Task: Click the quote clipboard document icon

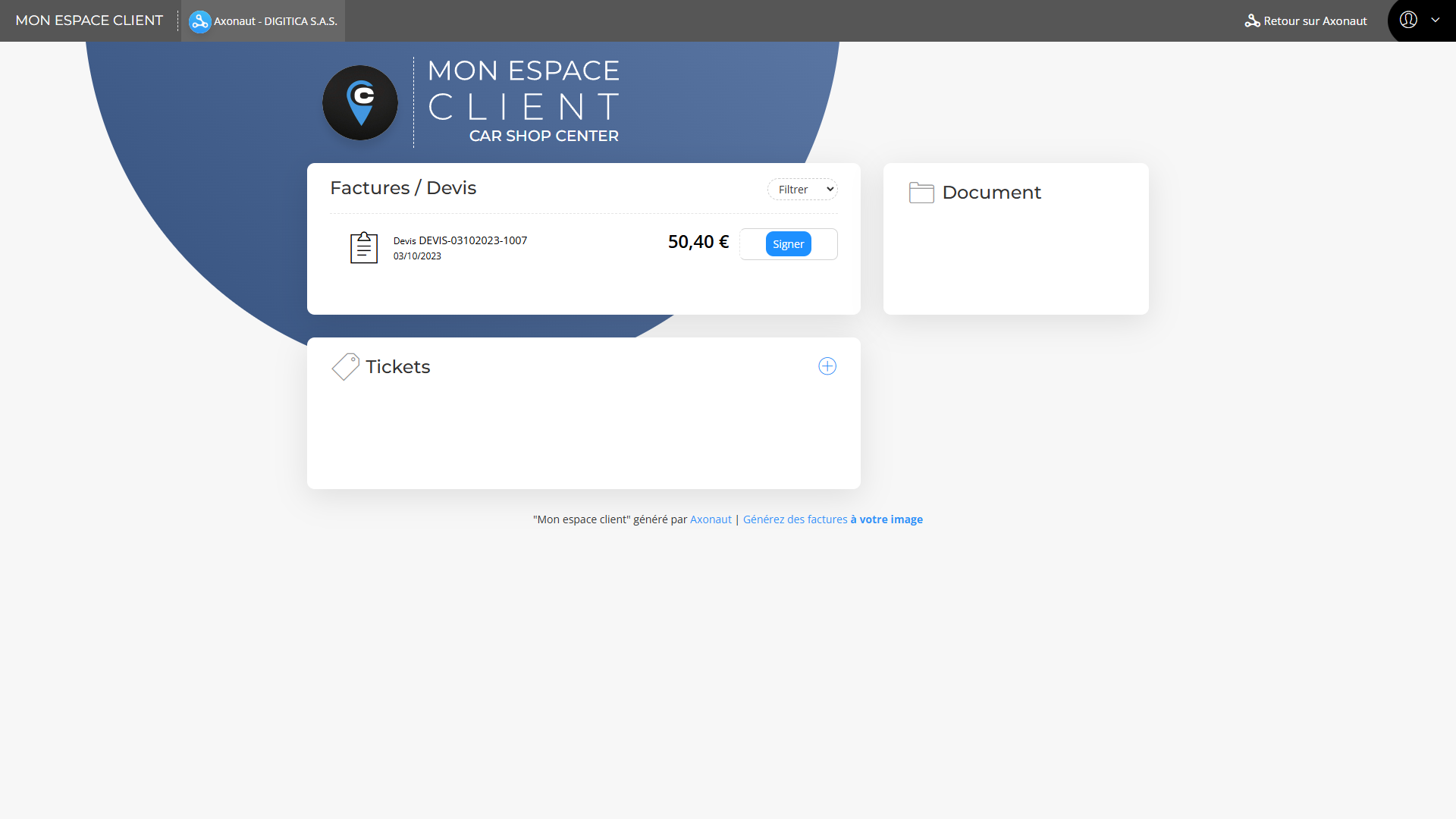Action: (x=364, y=247)
